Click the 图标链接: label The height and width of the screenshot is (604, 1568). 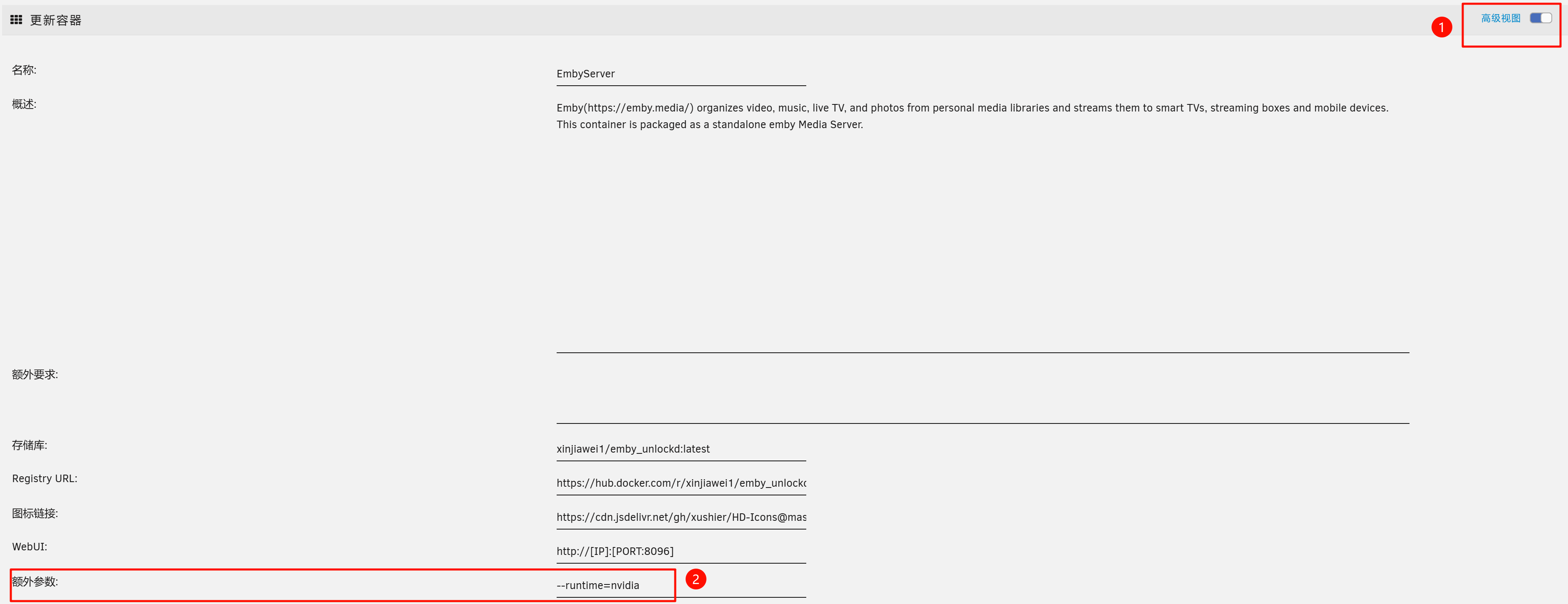tap(35, 513)
